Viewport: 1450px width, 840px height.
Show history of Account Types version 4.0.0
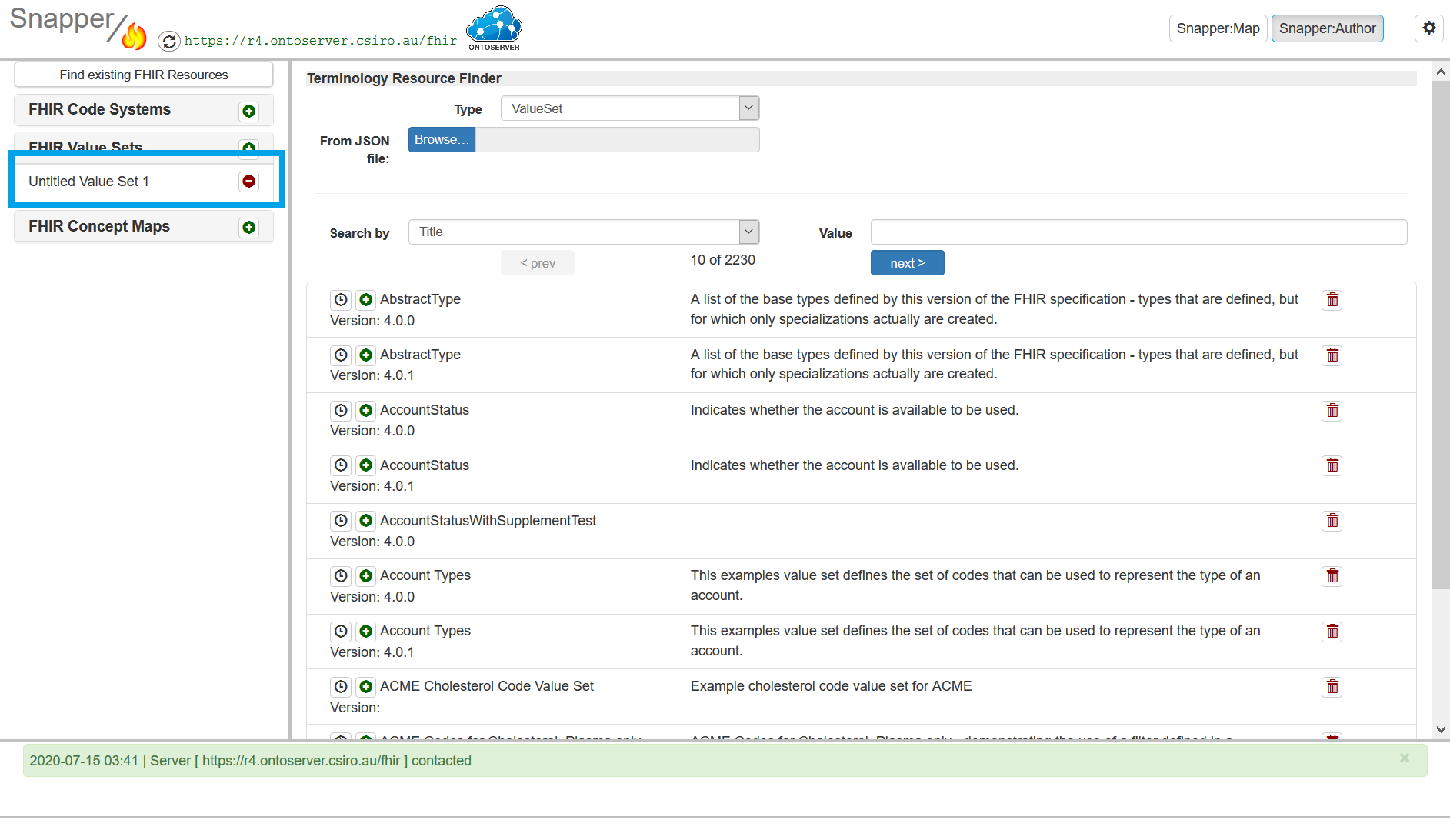[x=341, y=576]
